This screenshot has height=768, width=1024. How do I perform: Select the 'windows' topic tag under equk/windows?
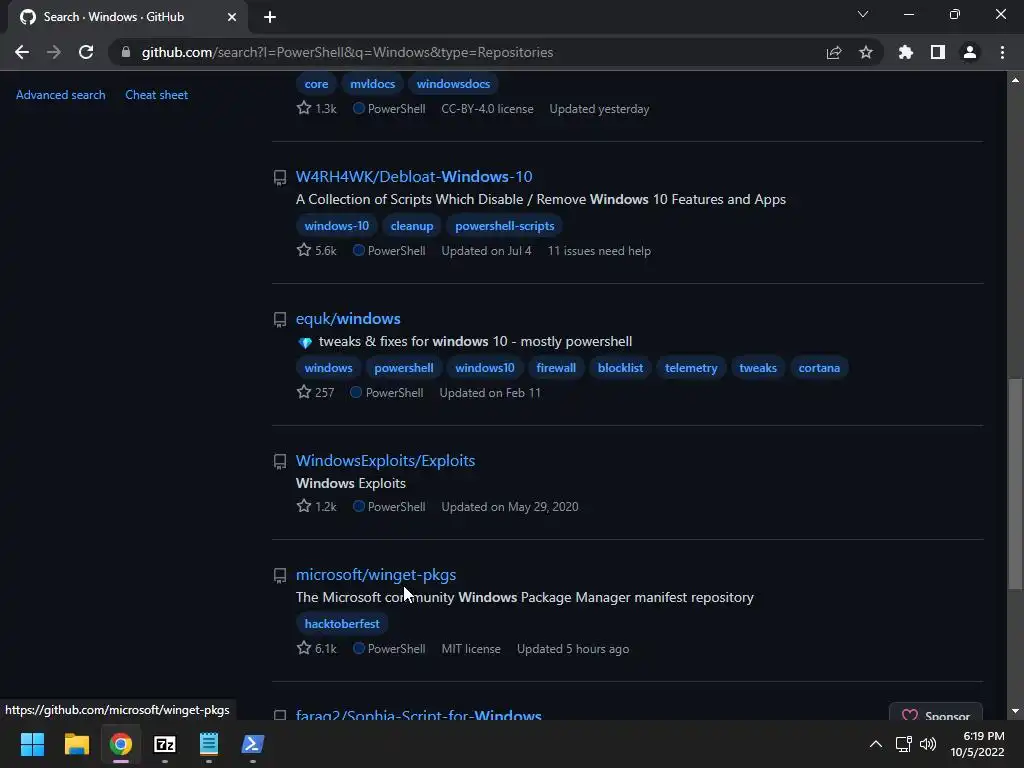(328, 368)
